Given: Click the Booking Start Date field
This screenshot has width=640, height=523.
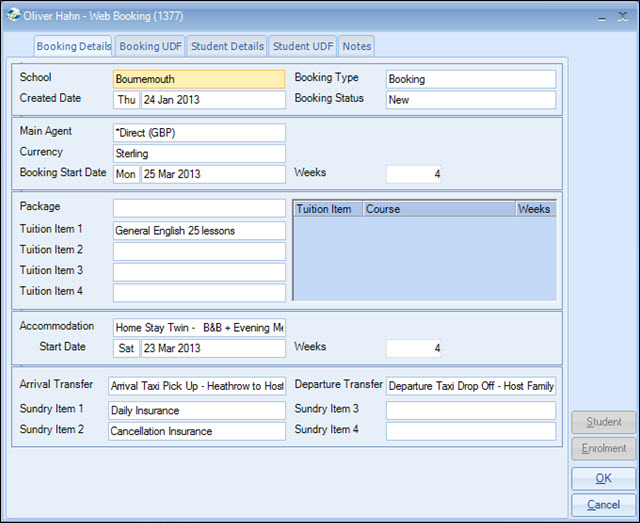Looking at the screenshot, I should (212, 174).
